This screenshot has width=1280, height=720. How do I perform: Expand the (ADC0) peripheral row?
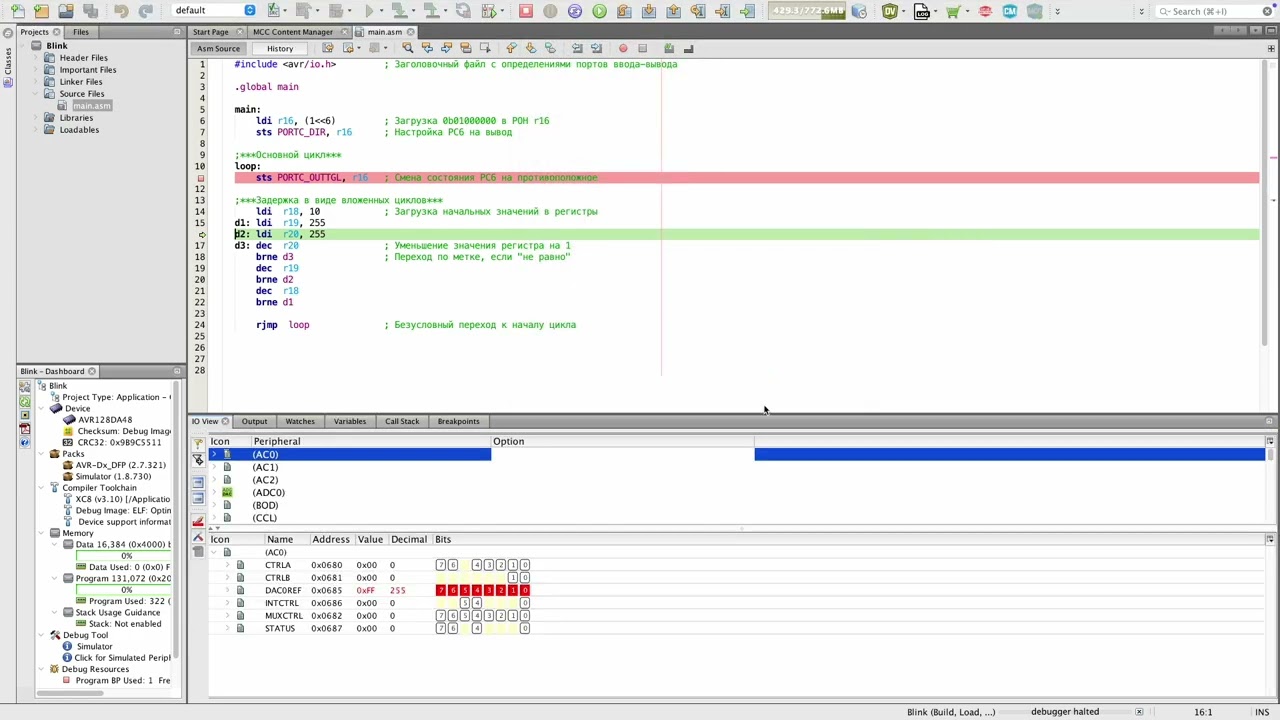pyautogui.click(x=214, y=493)
